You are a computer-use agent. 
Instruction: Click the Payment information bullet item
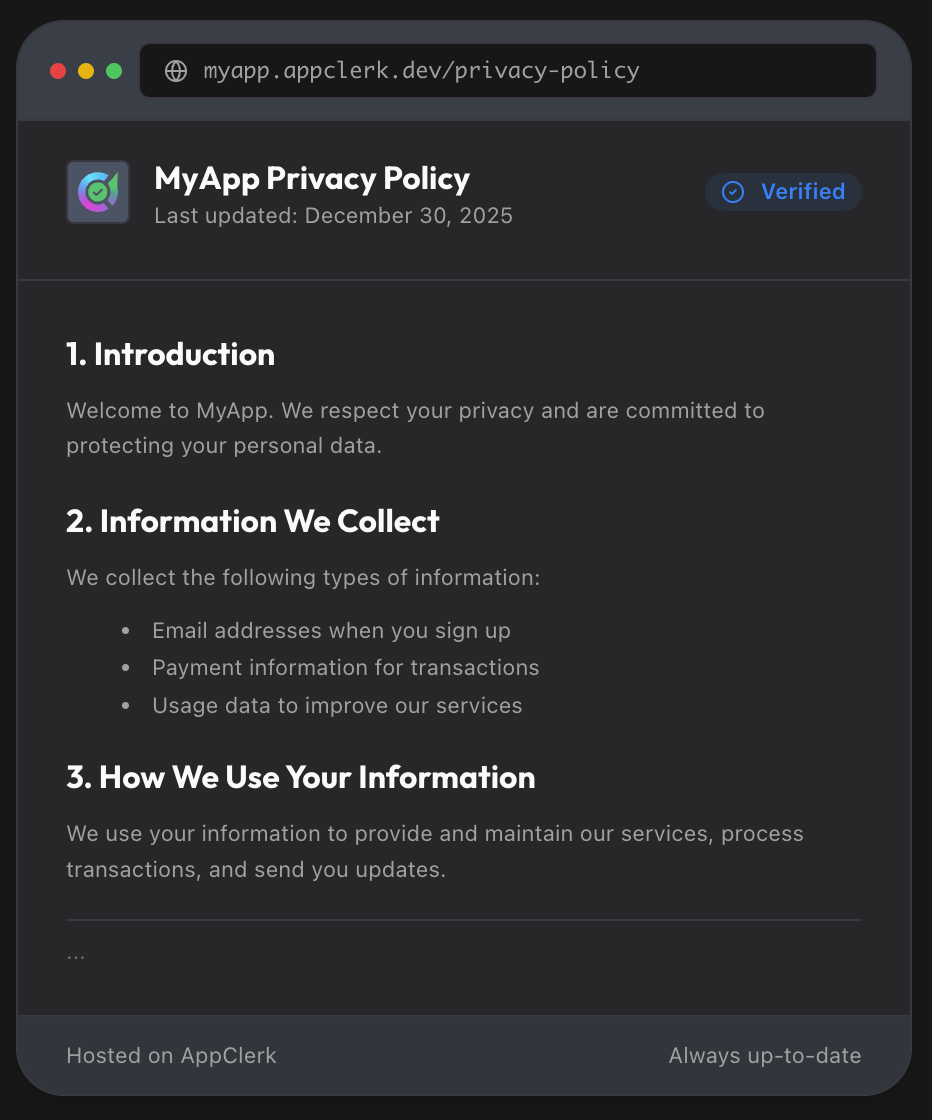click(x=346, y=667)
